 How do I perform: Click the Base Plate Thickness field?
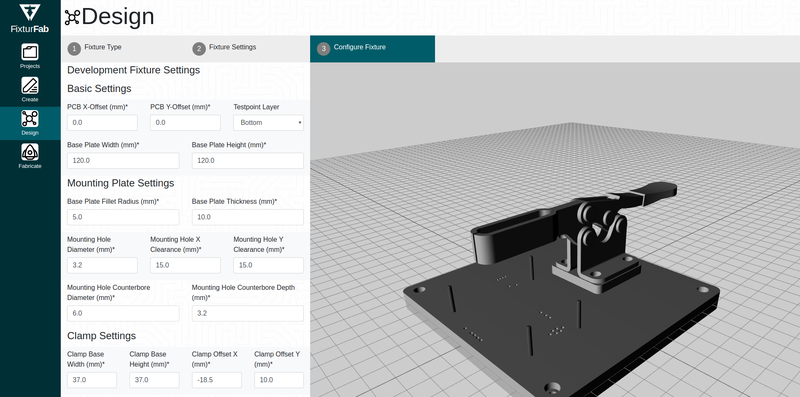(247, 217)
